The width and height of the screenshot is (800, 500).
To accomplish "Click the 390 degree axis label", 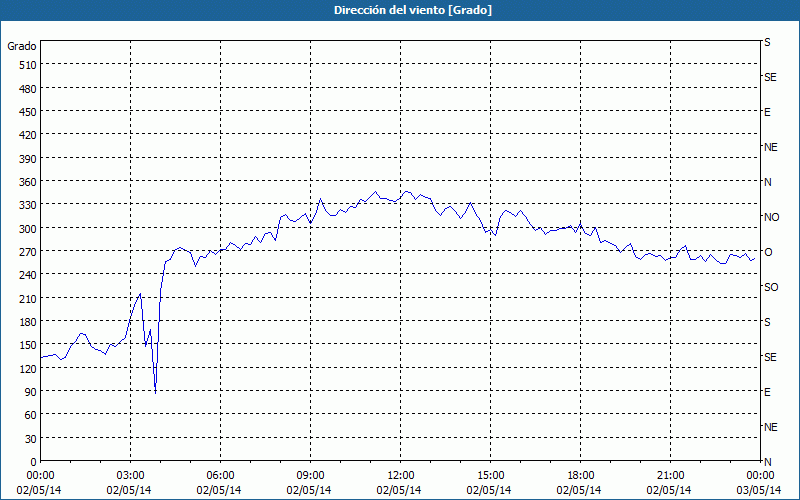I will 29,159.
